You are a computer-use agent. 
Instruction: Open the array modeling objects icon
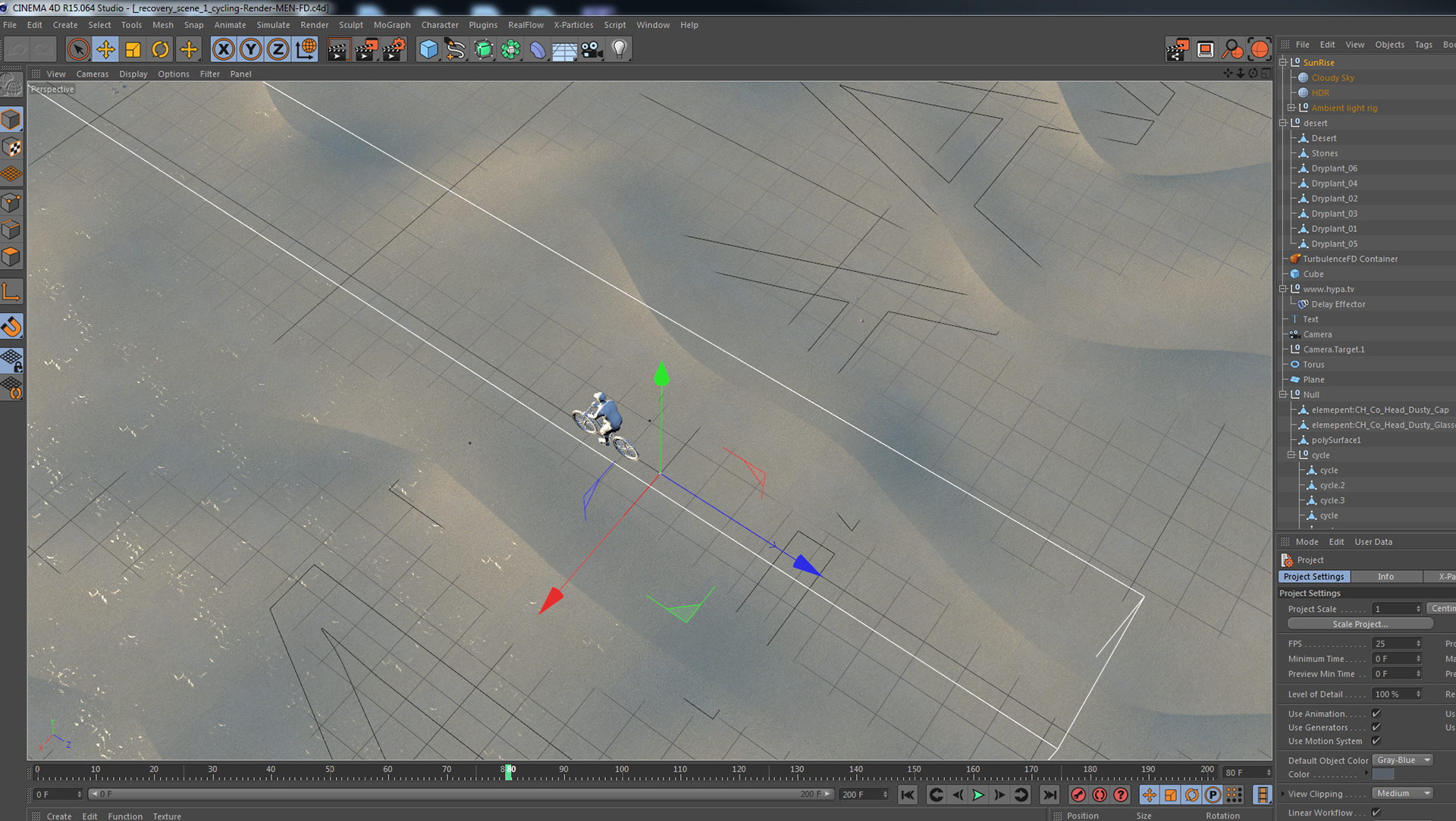tap(510, 50)
